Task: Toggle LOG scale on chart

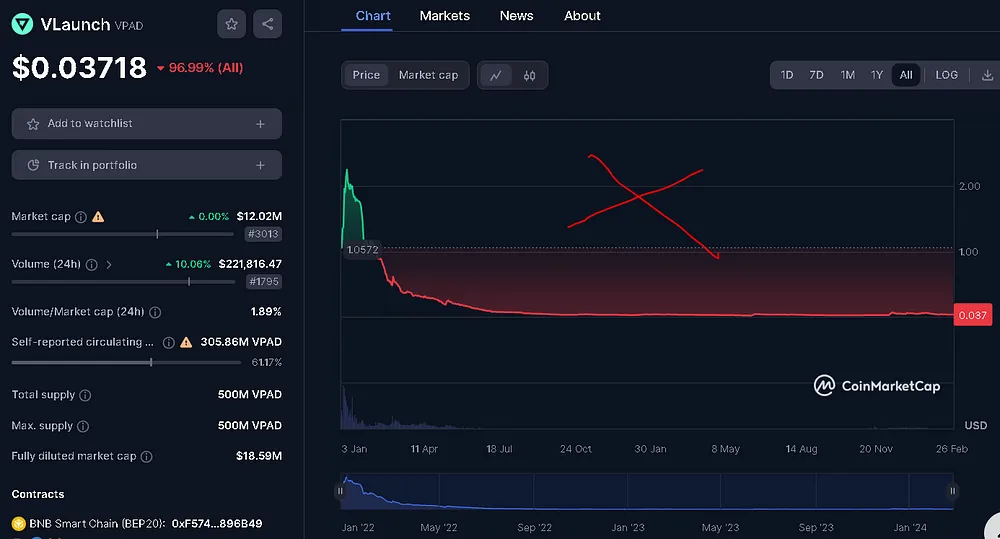Action: point(946,75)
